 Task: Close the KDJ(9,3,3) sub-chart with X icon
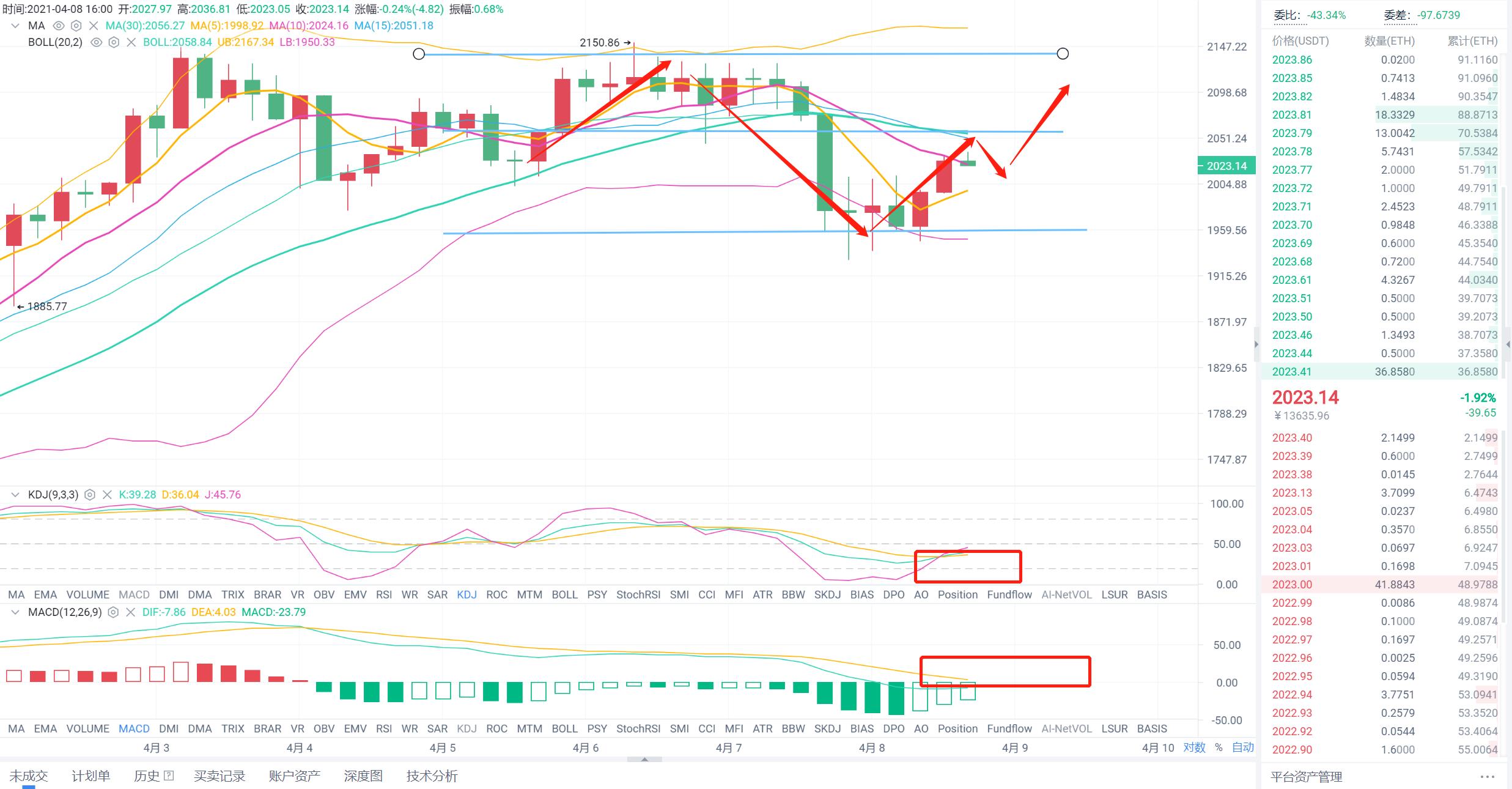point(107,495)
